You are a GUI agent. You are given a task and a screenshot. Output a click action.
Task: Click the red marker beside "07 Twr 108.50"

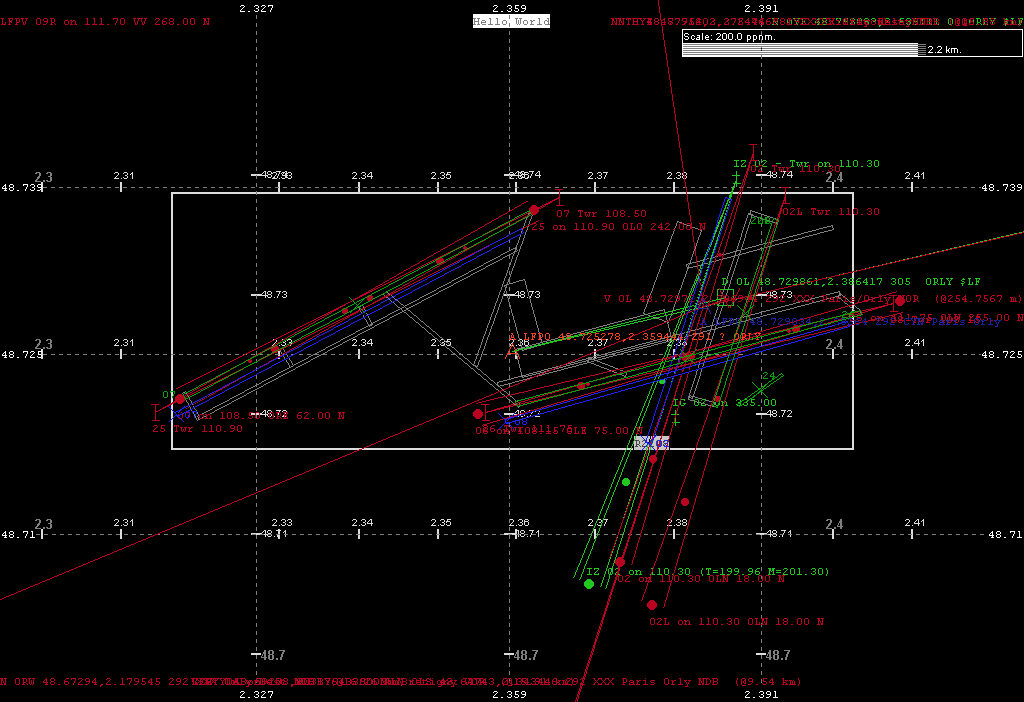pyautogui.click(x=534, y=210)
